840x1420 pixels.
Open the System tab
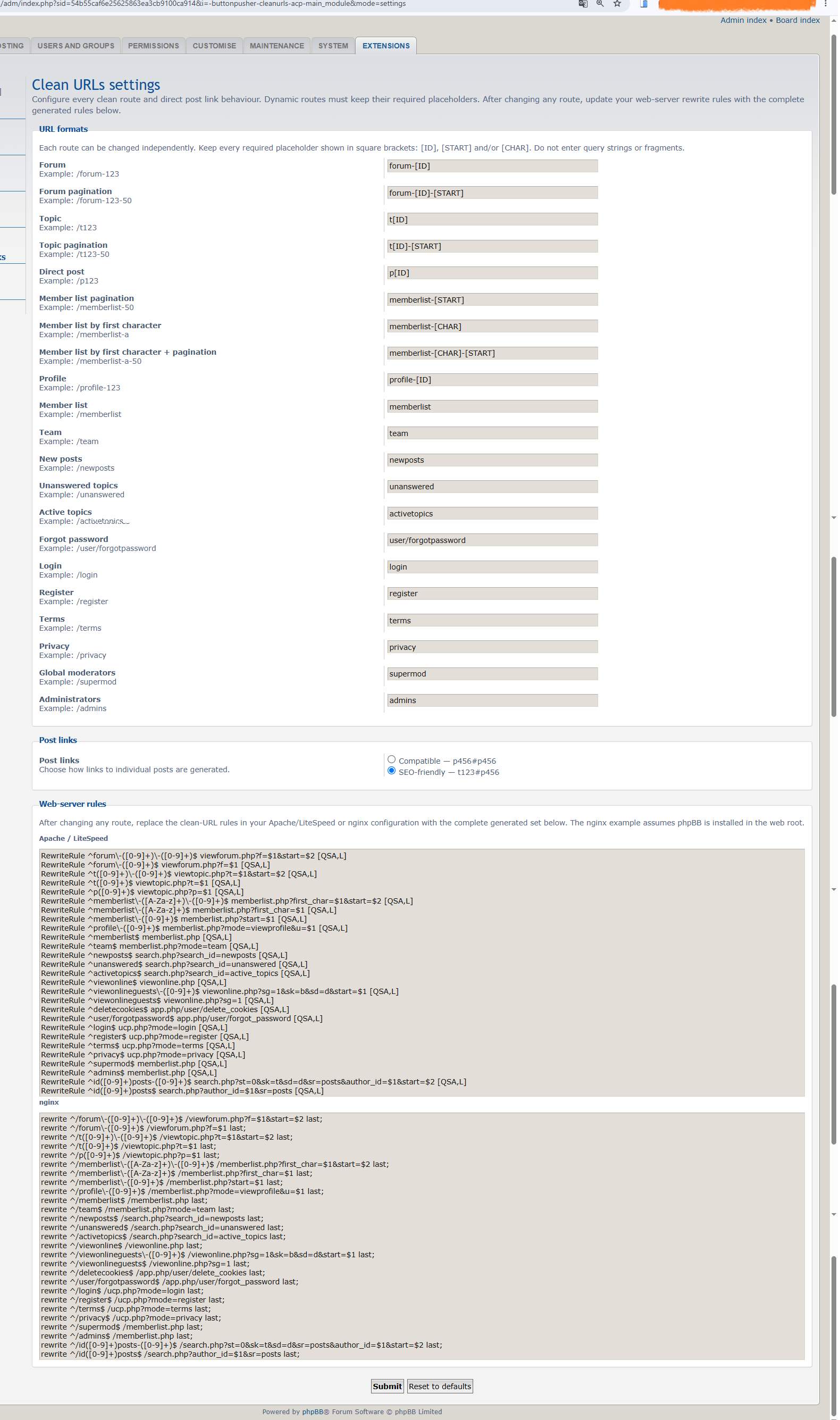click(x=333, y=46)
